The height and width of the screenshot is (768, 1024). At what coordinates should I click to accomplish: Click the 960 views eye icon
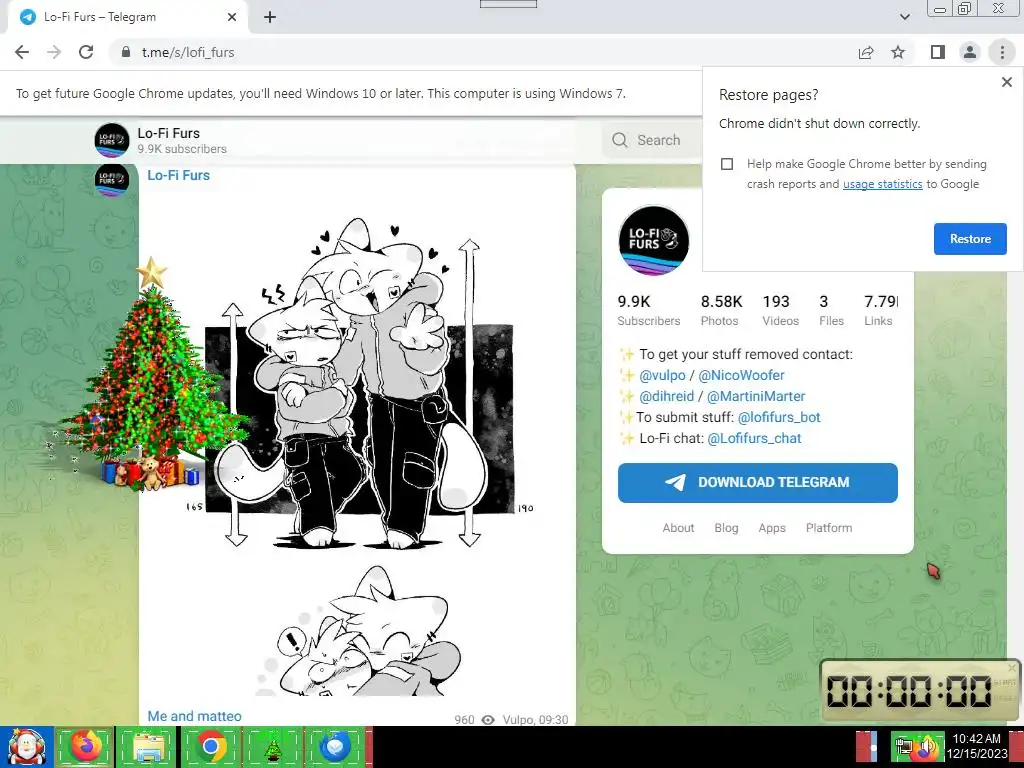(488, 720)
